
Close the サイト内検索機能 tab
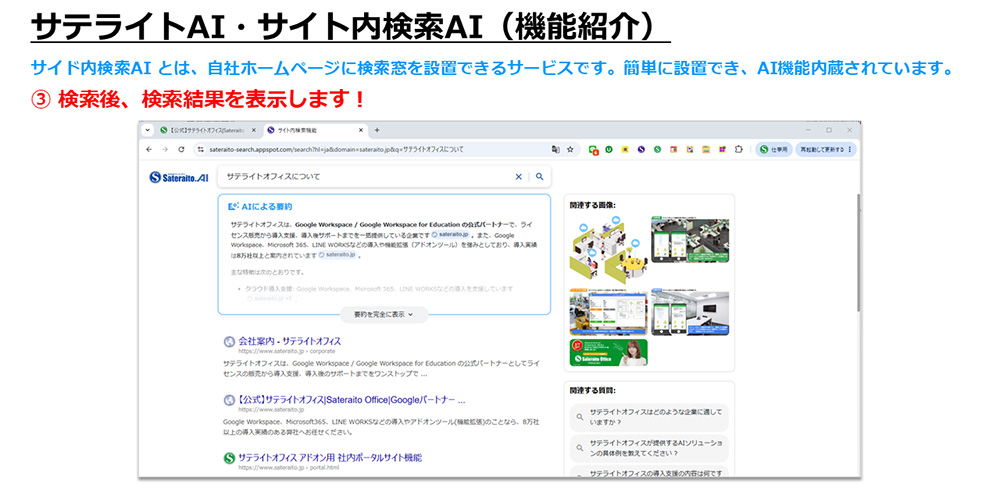pos(360,130)
